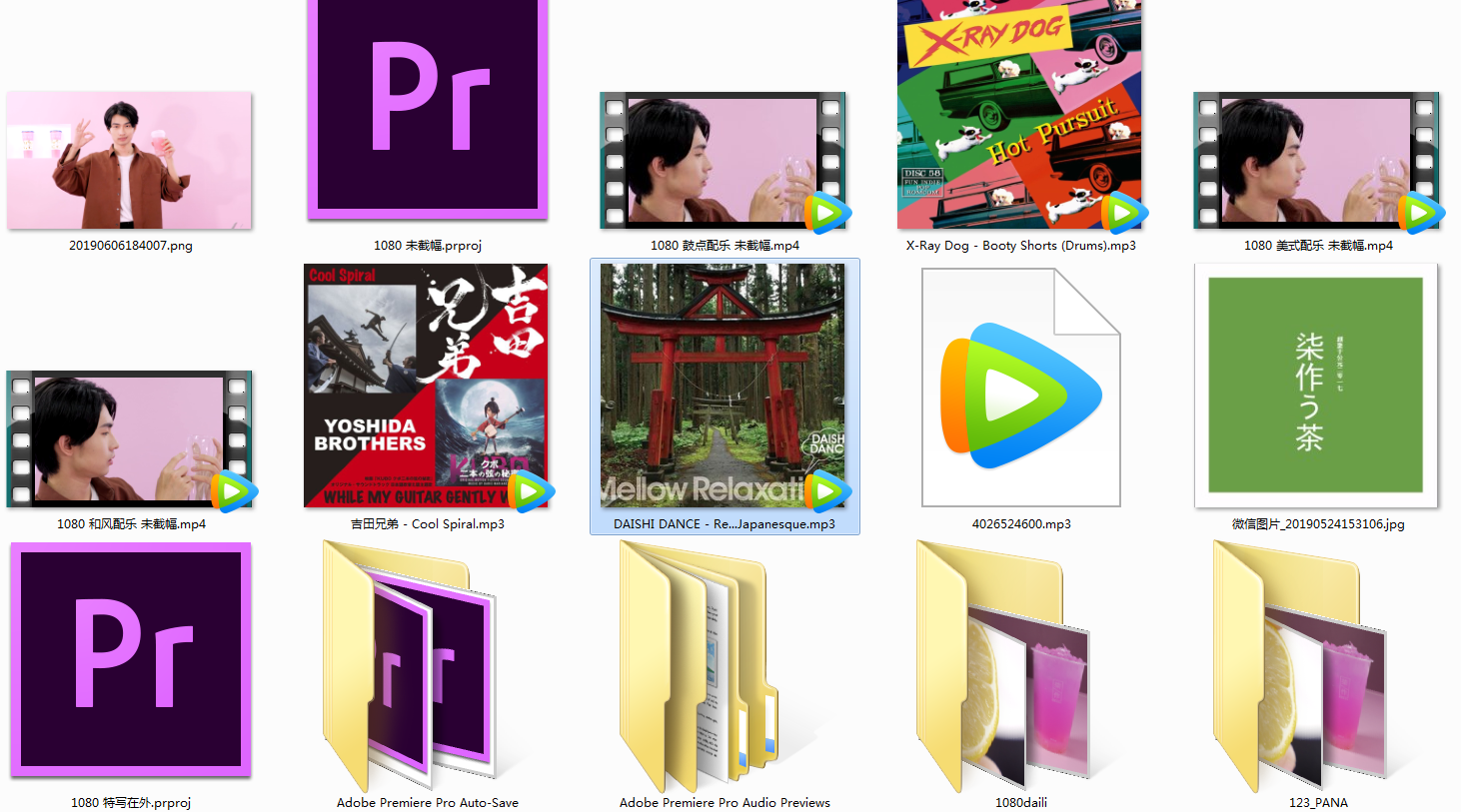Click play badge on X-Ray Dog album cover
Image resolution: width=1461 pixels, height=812 pixels.
[1123, 212]
